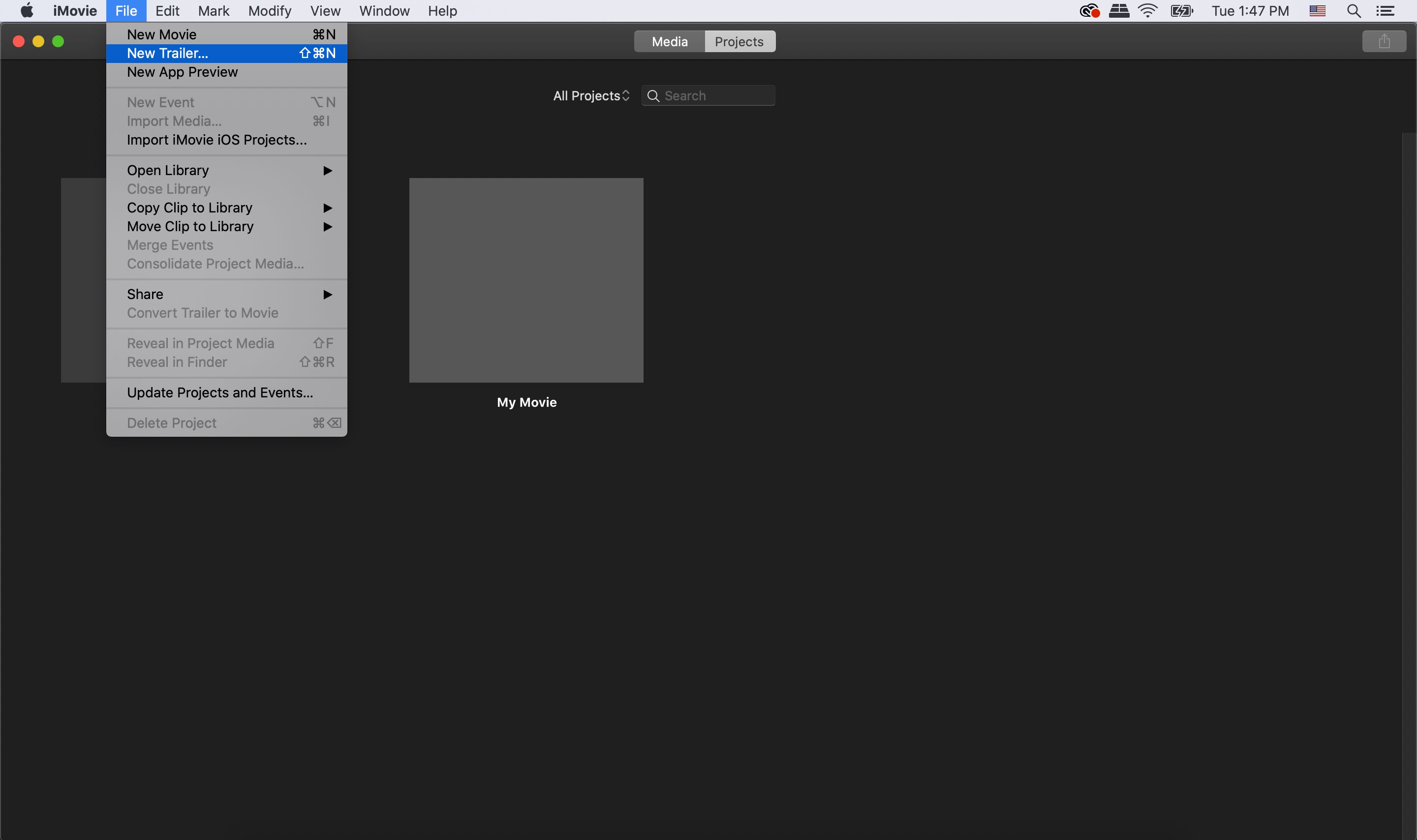
Task: Select New Trailer... menu item
Action: (x=226, y=53)
